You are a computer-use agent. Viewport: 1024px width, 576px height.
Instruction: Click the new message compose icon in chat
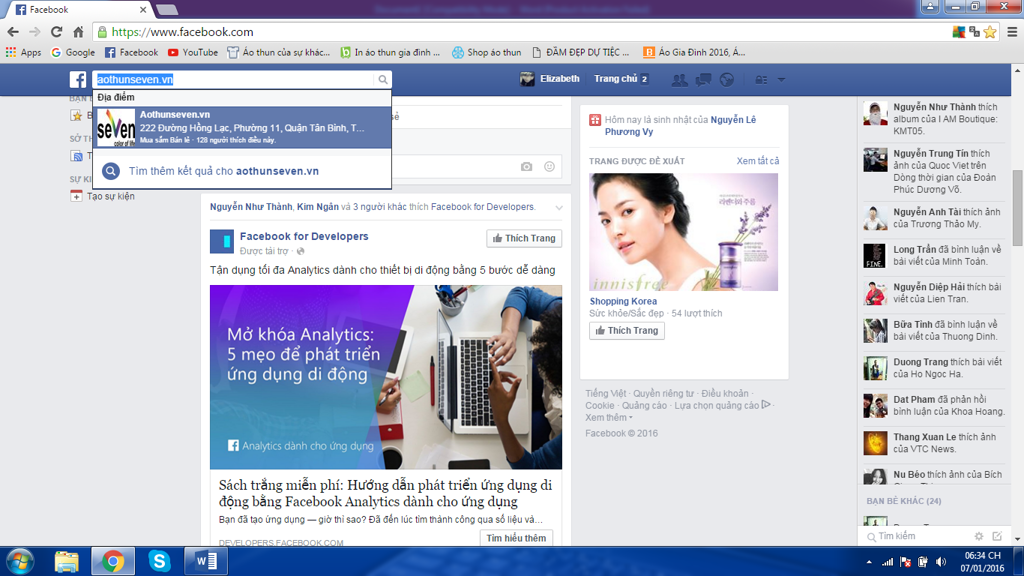[x=997, y=537]
